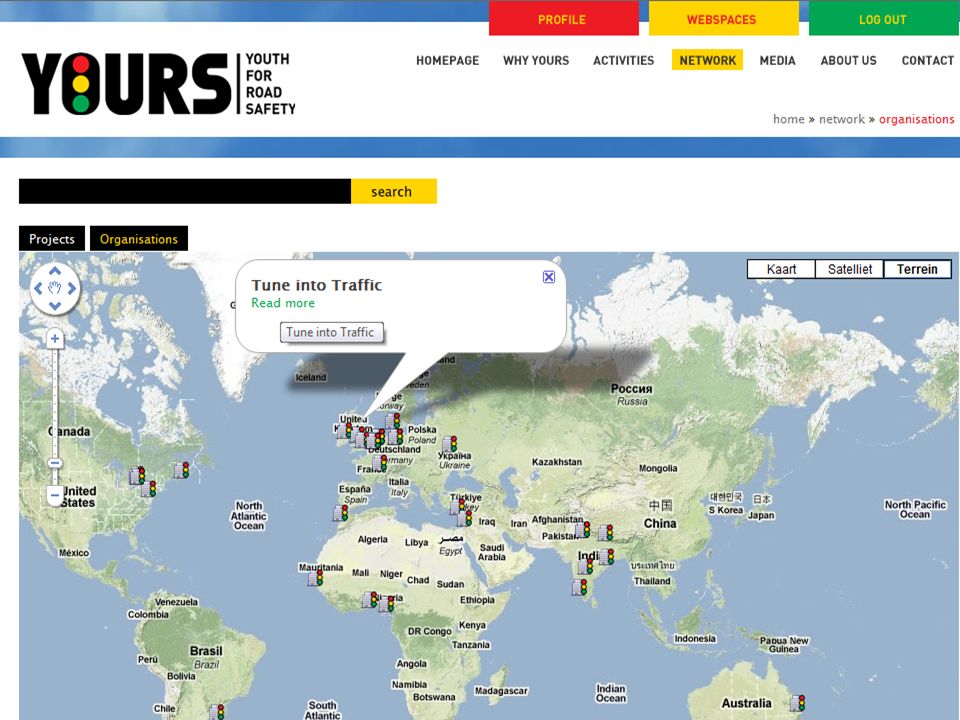This screenshot has width=960, height=720.
Task: Select the marker off the US northeast coast
Action: coord(182,470)
